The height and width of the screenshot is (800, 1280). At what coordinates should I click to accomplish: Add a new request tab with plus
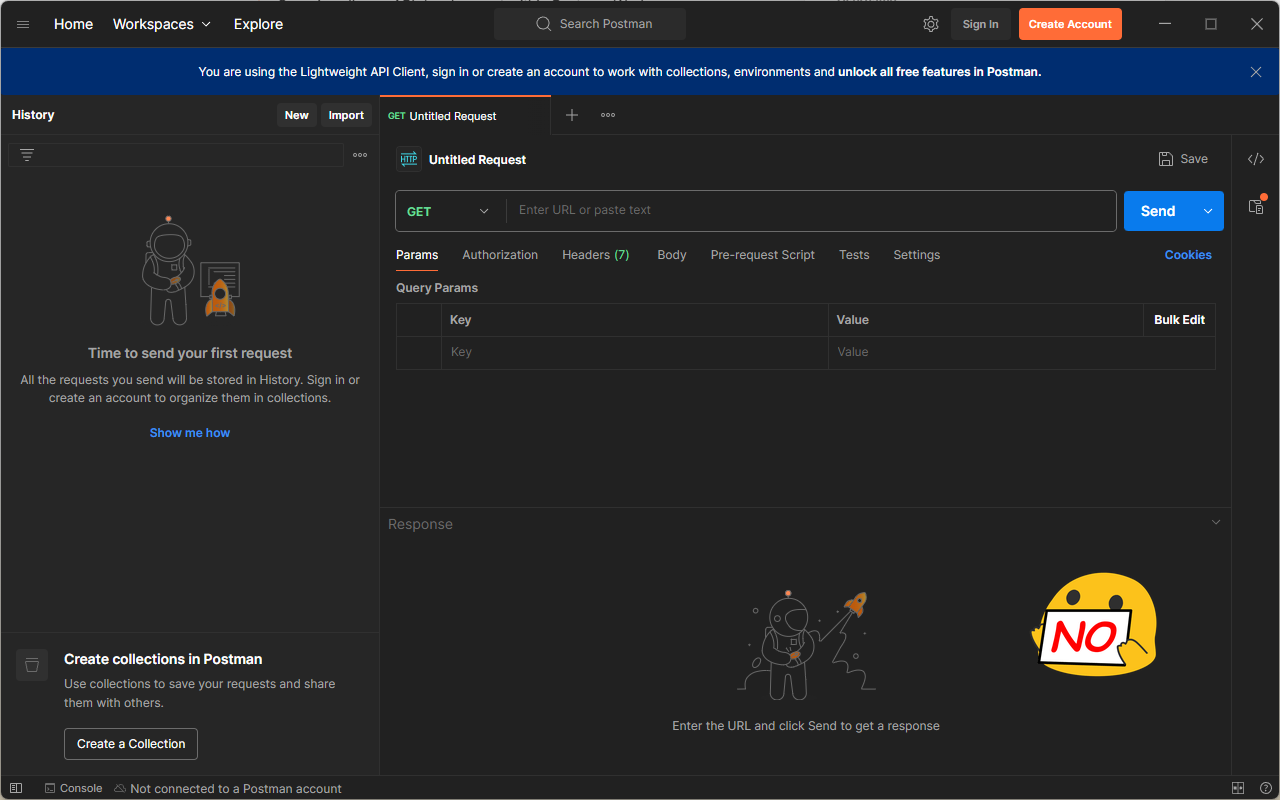[x=572, y=115]
